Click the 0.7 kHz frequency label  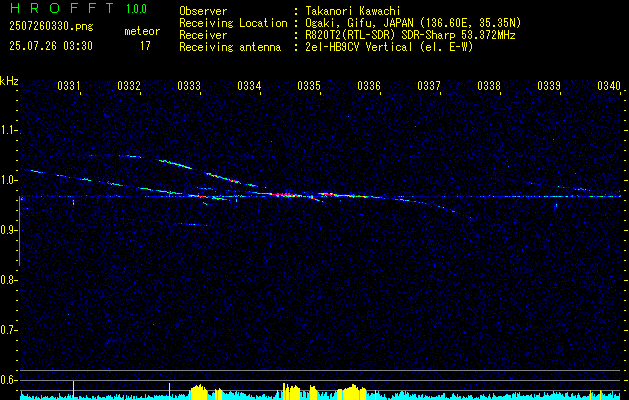click(x=8, y=330)
